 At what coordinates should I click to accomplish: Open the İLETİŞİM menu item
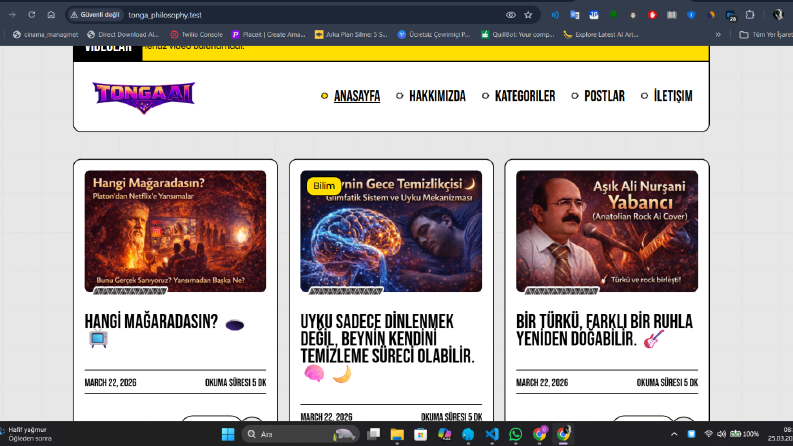tap(673, 96)
